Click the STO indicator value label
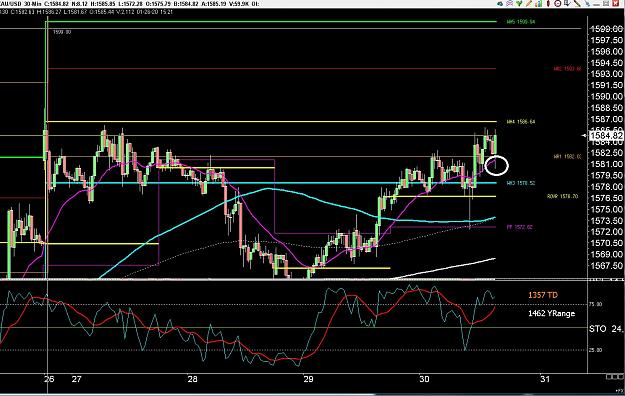Screen dimensions: 625x396 [x=606, y=329]
